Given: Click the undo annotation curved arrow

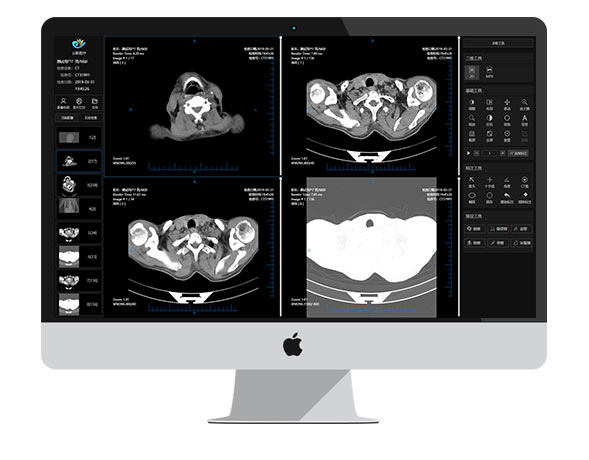Looking at the screenshot, I should click(507, 198).
